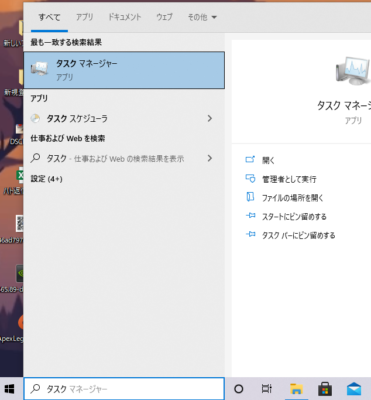The width and height of the screenshot is (371, 400).
Task: Click the 設定 (4+) heading
Action: [46, 179]
